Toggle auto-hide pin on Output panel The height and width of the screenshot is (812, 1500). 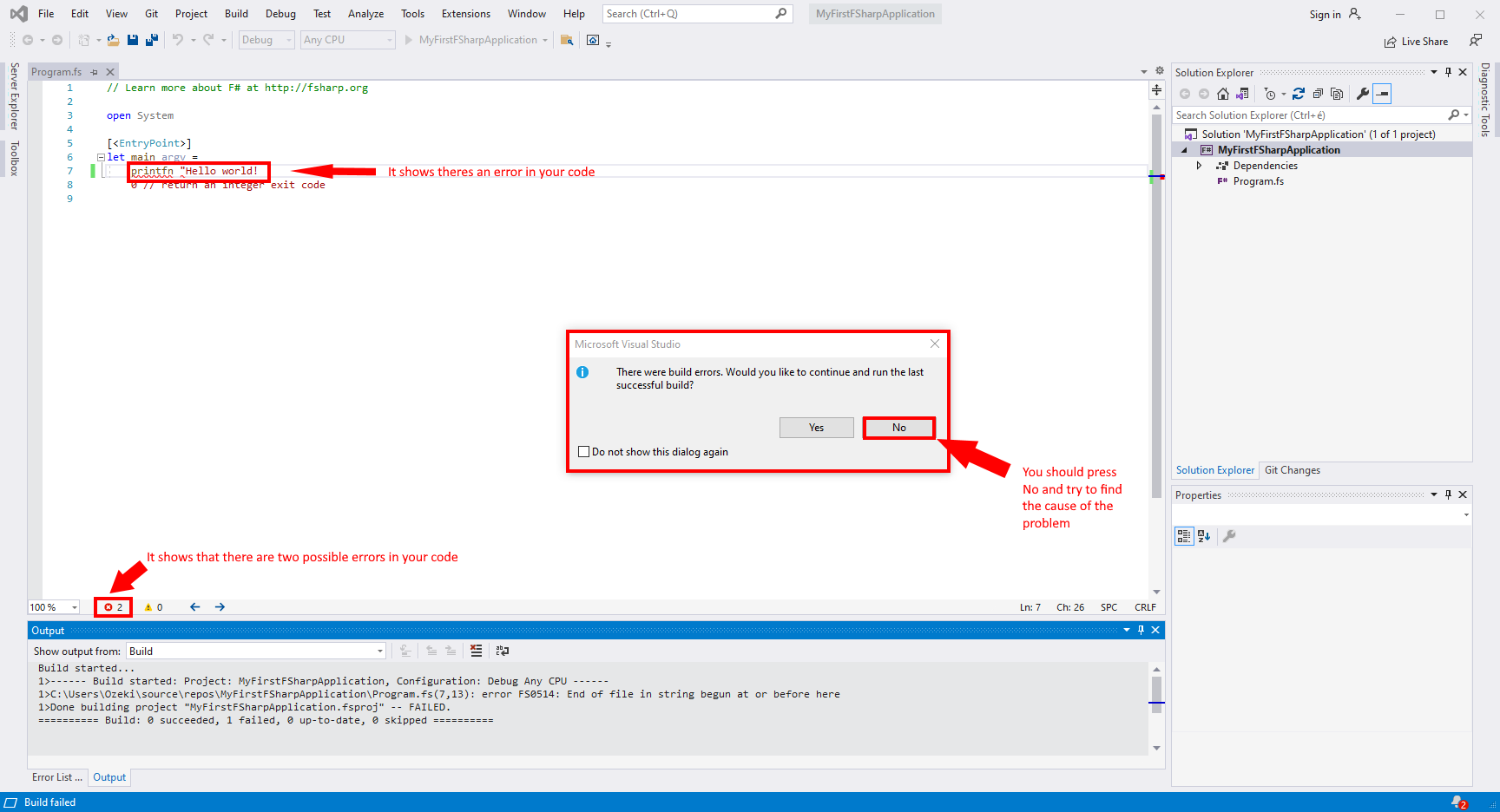pos(1141,630)
